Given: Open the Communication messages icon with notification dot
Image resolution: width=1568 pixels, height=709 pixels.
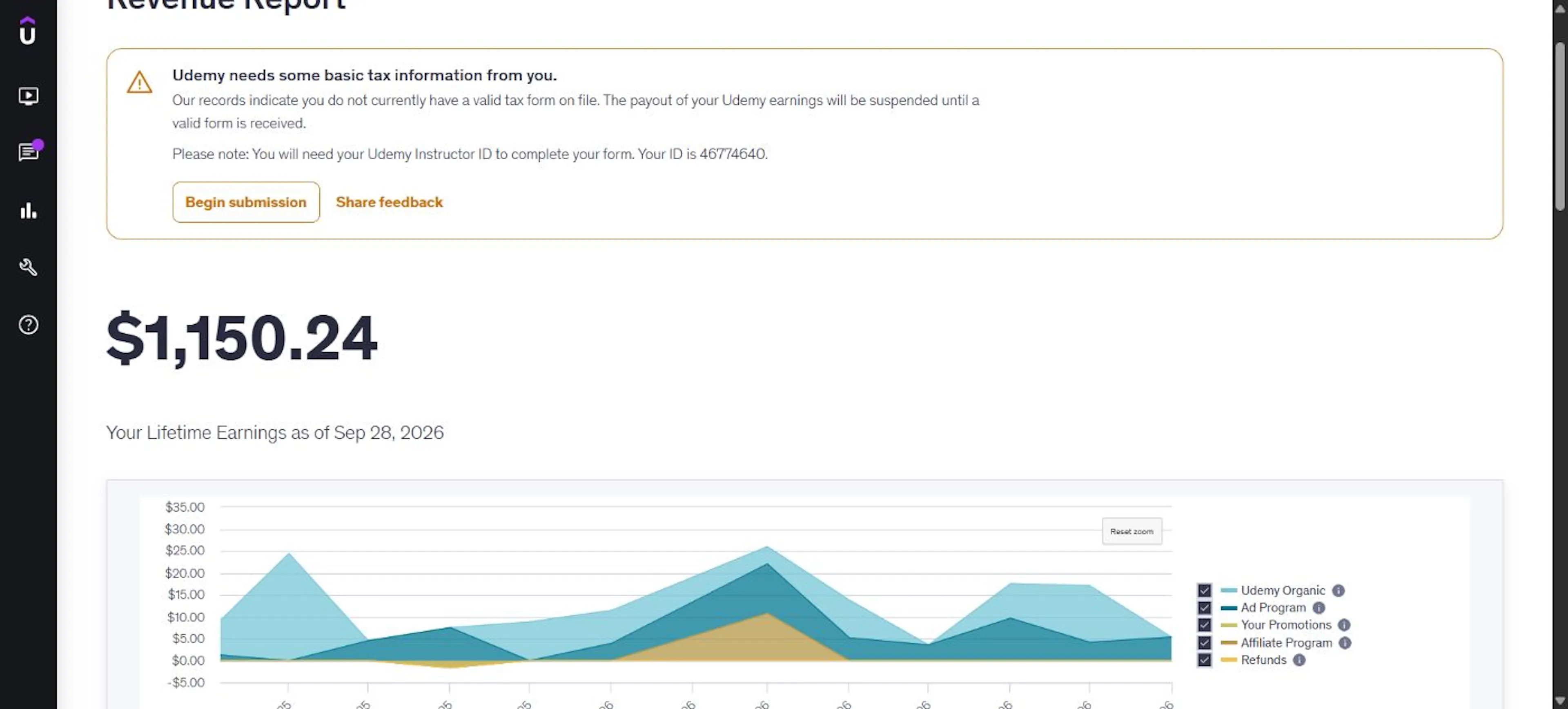Looking at the screenshot, I should (x=29, y=152).
